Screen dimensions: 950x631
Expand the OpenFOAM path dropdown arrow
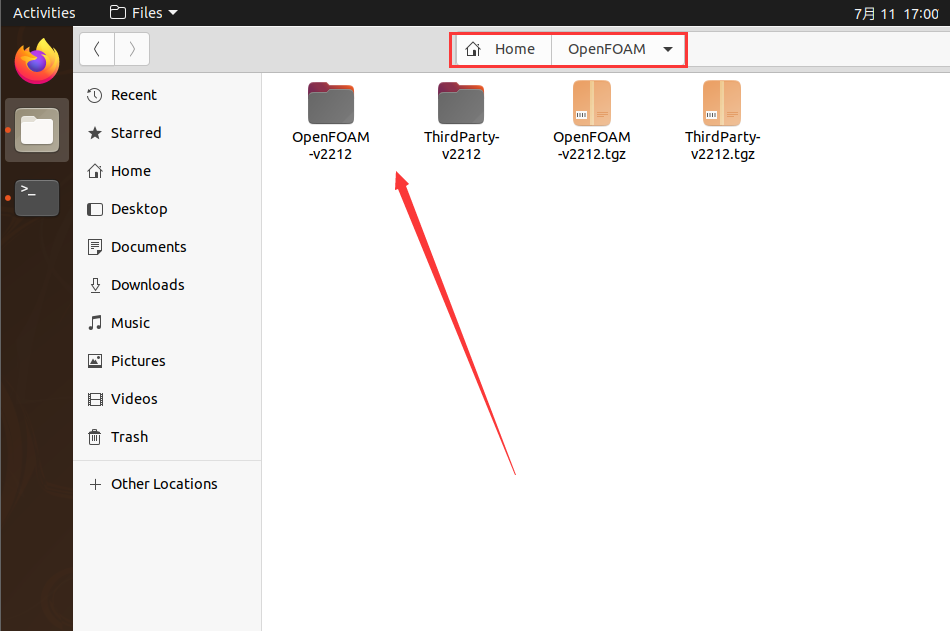pos(667,49)
